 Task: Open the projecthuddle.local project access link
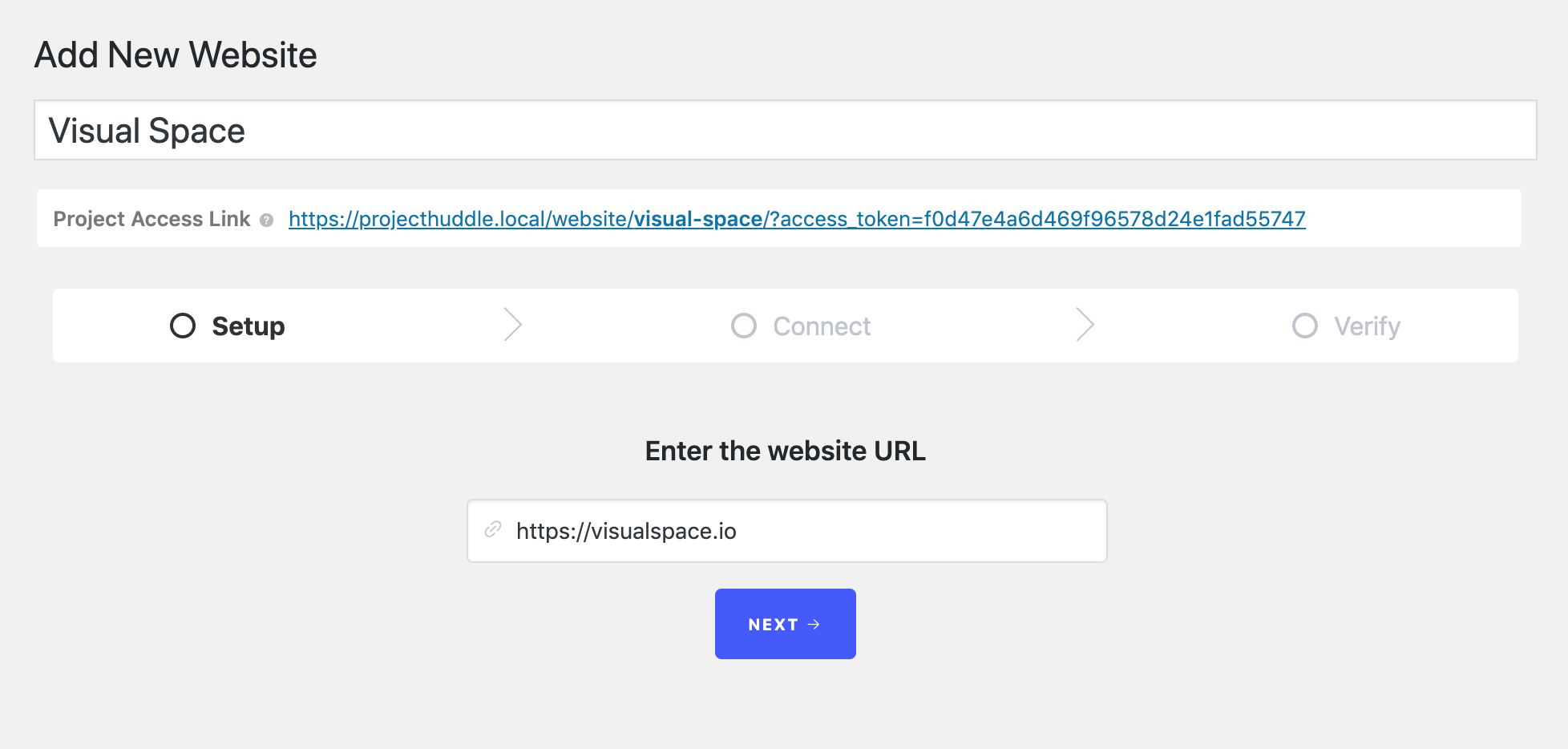click(457, 219)
